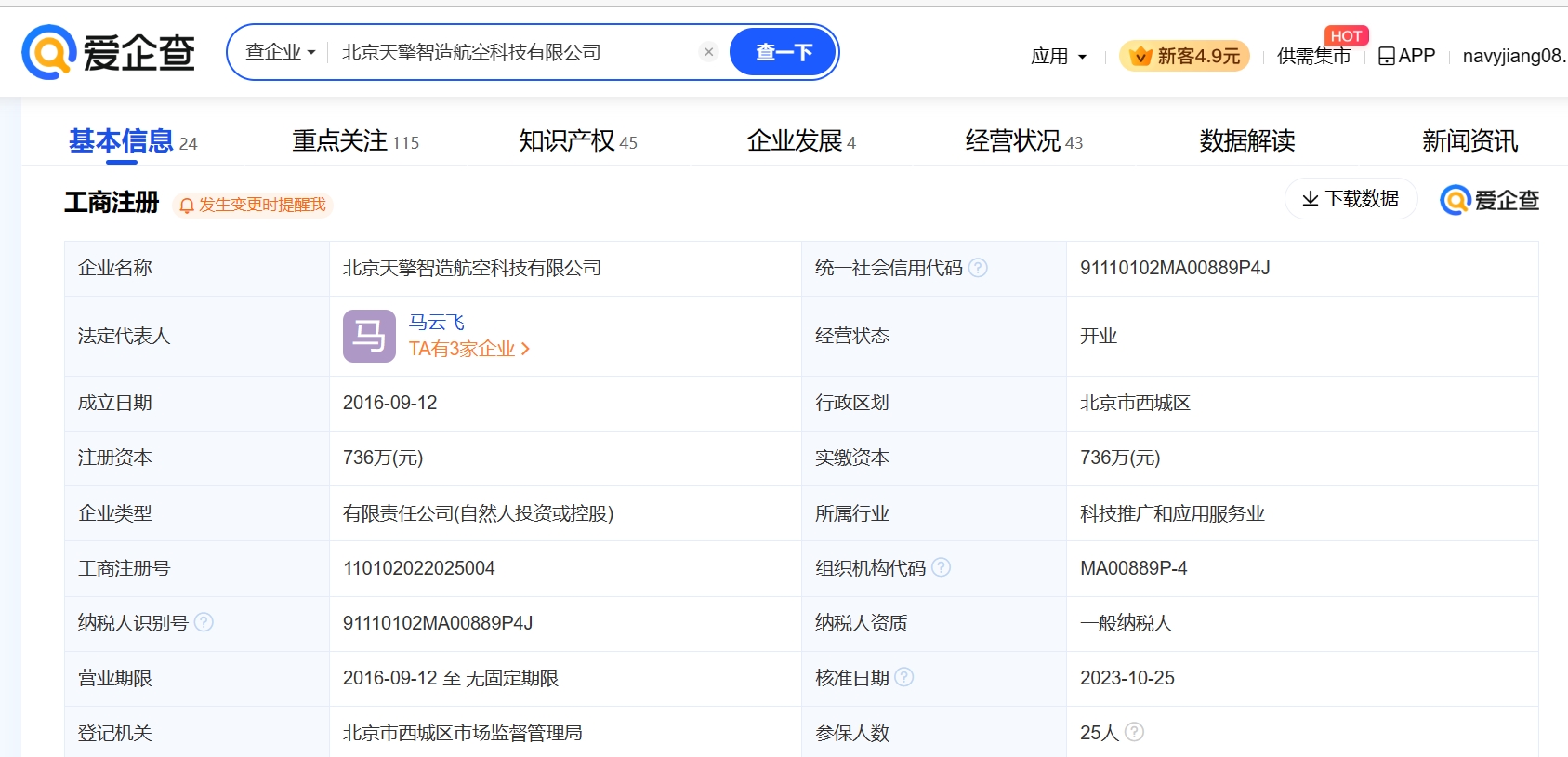The width and height of the screenshot is (1568, 757).
Task: Select the 2016-09-12 至 无固定期限 value
Action: point(451,678)
